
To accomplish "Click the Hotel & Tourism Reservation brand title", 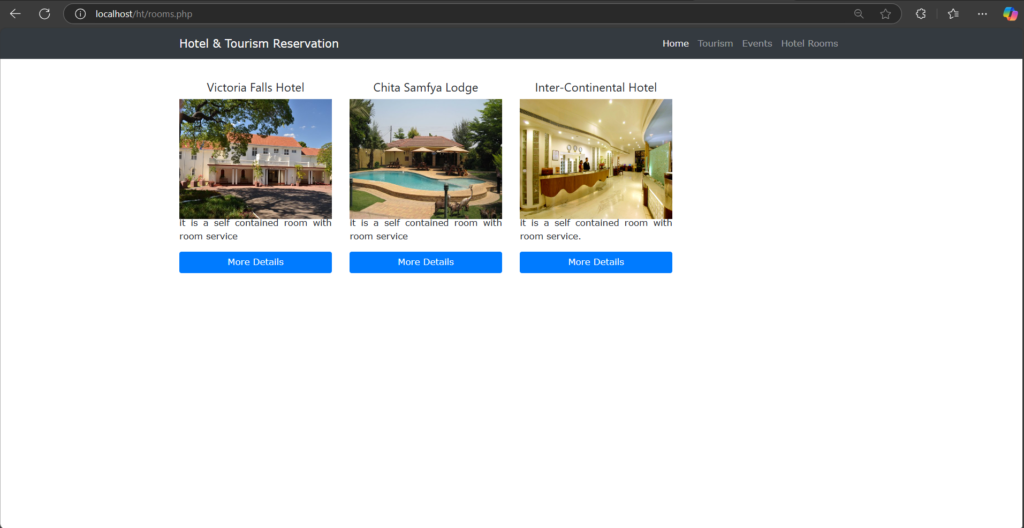I will 259,44.
